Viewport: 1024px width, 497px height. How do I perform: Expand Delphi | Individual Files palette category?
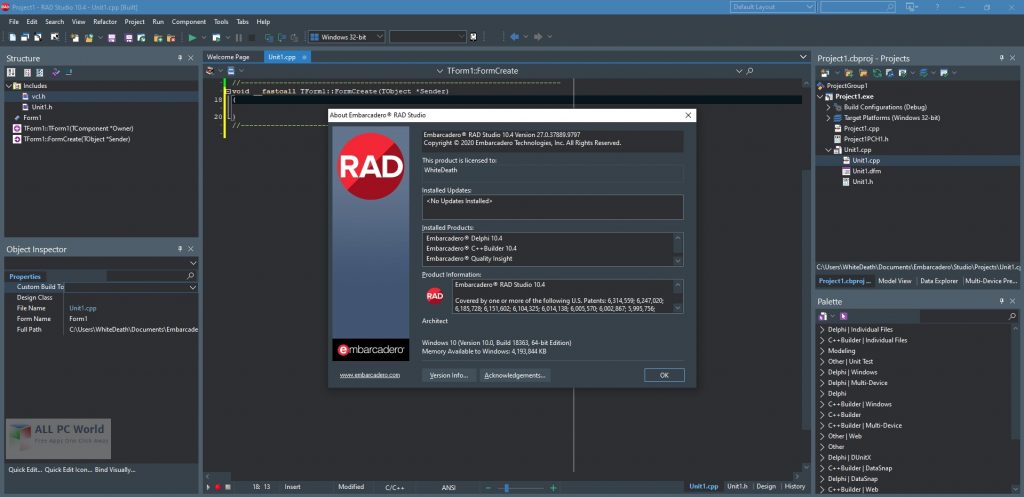click(822, 330)
